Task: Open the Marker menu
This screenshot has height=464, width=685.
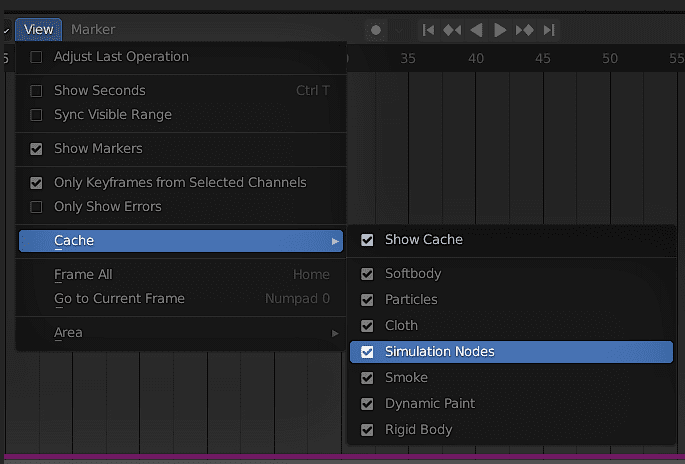Action: tap(93, 30)
